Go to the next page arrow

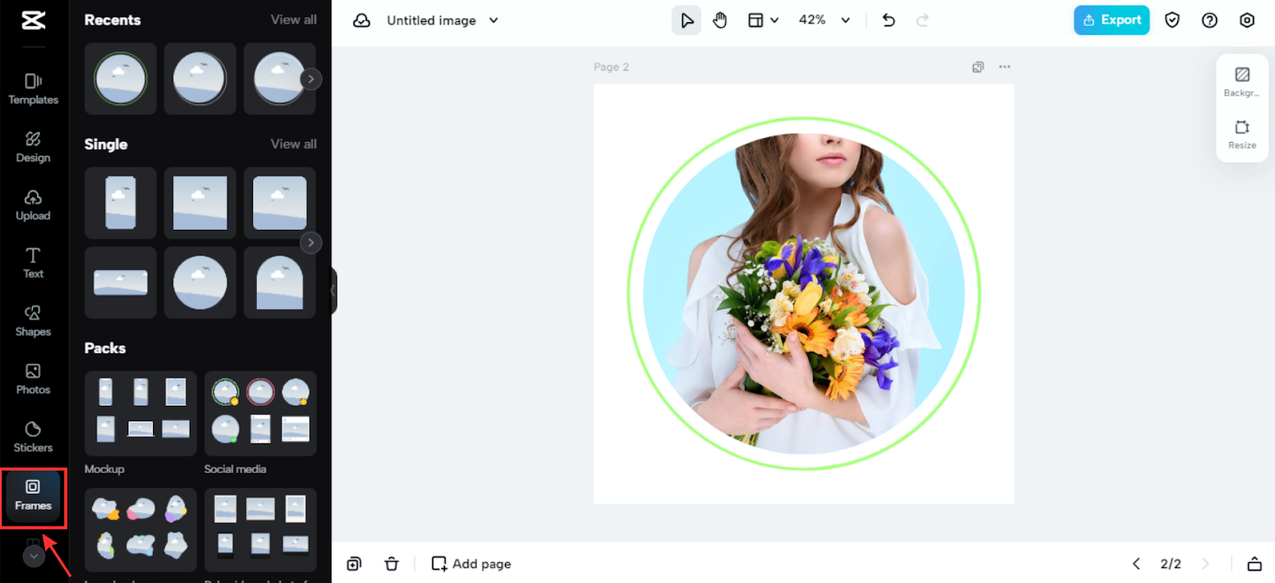click(1205, 564)
